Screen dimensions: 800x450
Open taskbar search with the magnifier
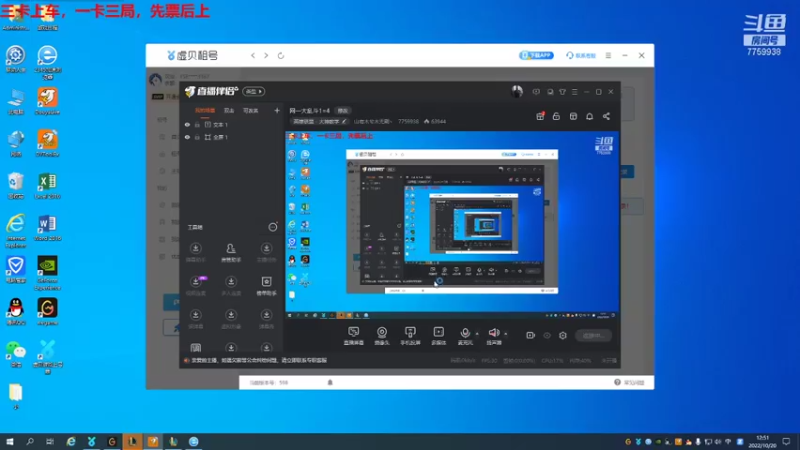pos(30,441)
